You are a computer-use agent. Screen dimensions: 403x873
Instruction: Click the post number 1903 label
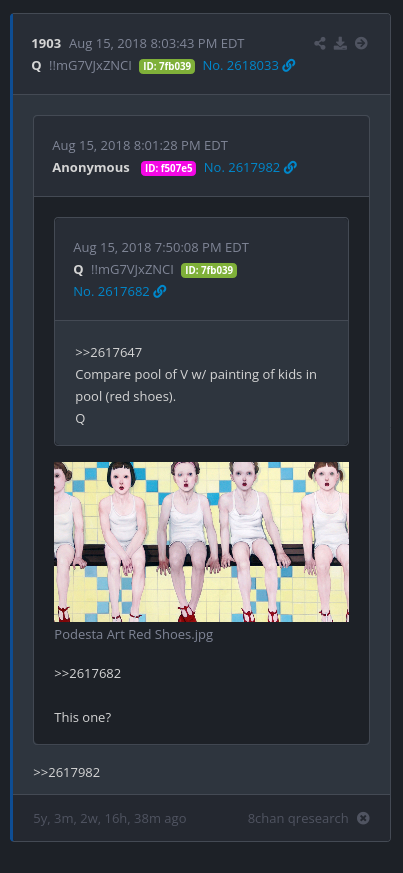pyautogui.click(x=46, y=43)
